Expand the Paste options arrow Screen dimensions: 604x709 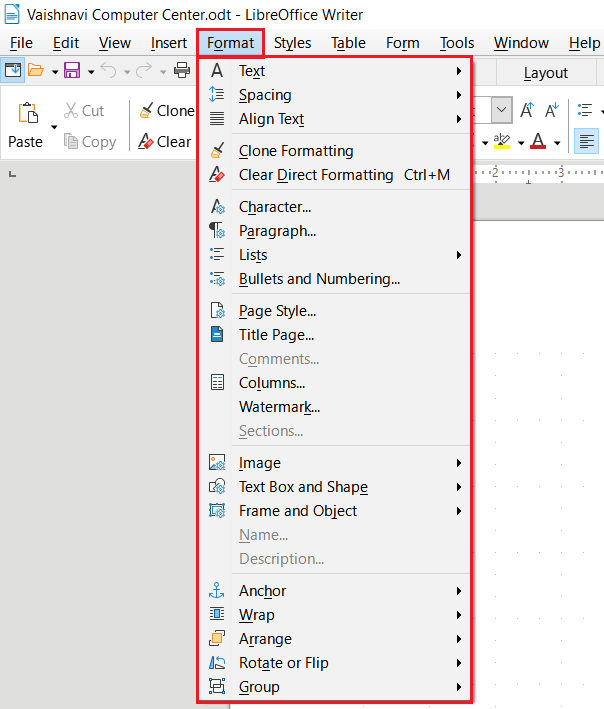click(54, 127)
